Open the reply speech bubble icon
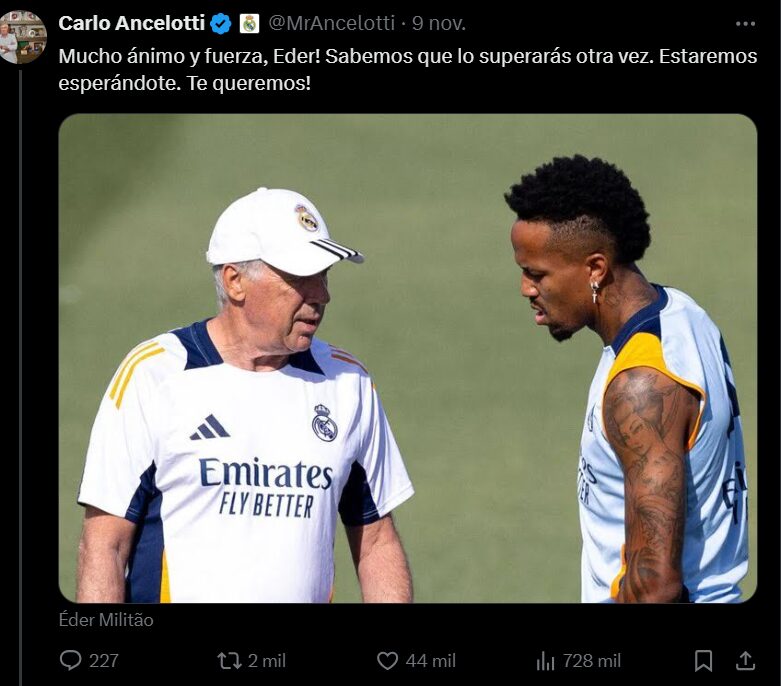Image resolution: width=781 pixels, height=686 pixels. pos(70,661)
